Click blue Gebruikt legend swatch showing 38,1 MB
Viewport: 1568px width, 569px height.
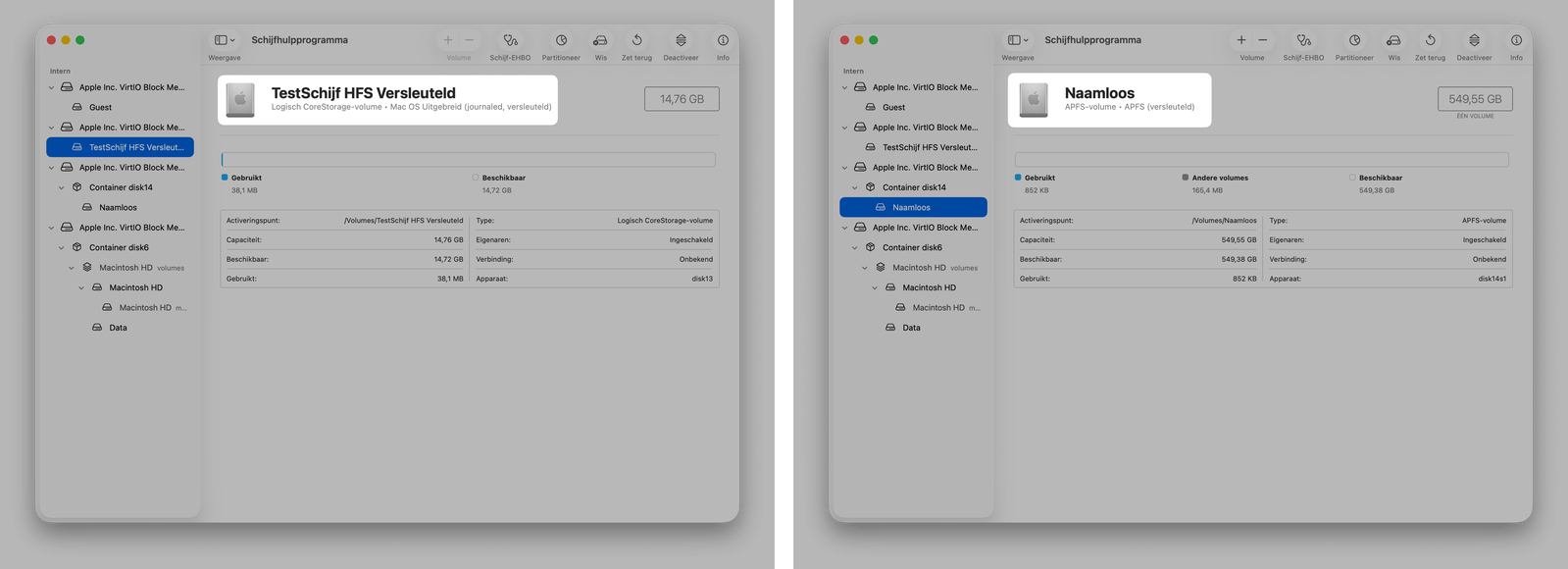tap(225, 178)
